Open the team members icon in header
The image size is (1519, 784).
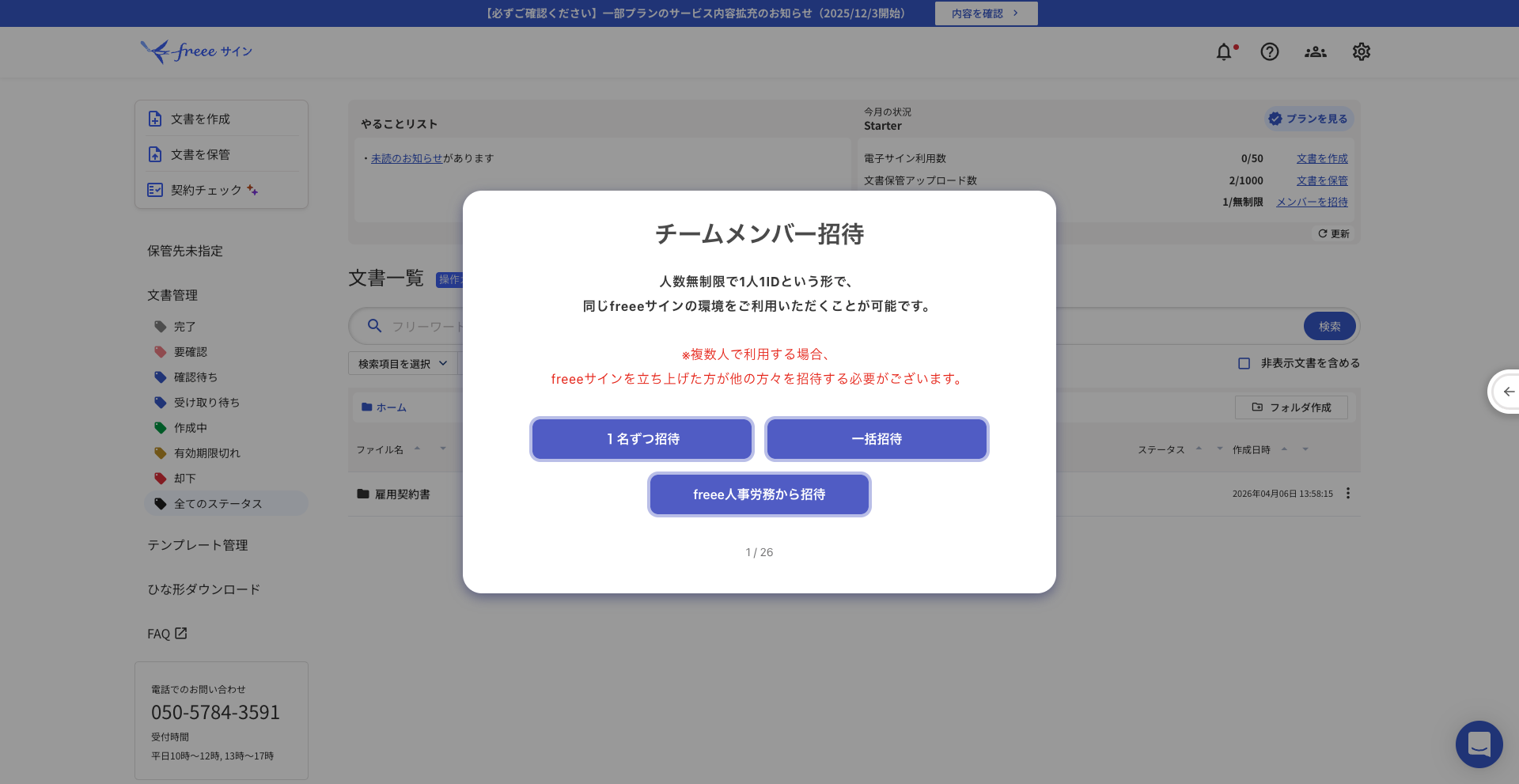[x=1316, y=52]
